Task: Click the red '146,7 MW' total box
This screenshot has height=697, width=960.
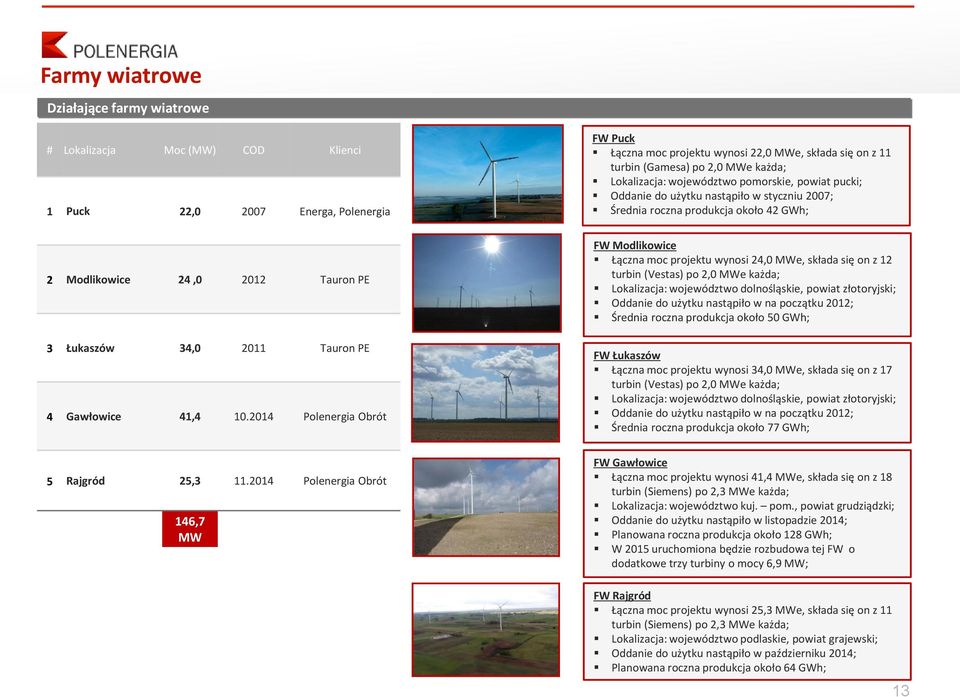Action: click(x=190, y=529)
